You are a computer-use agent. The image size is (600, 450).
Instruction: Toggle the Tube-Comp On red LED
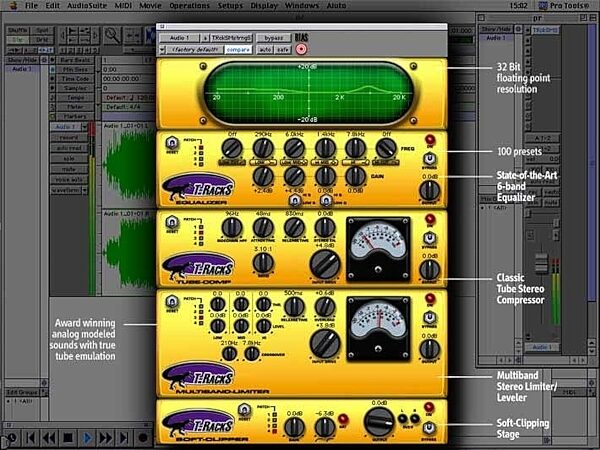430,219
